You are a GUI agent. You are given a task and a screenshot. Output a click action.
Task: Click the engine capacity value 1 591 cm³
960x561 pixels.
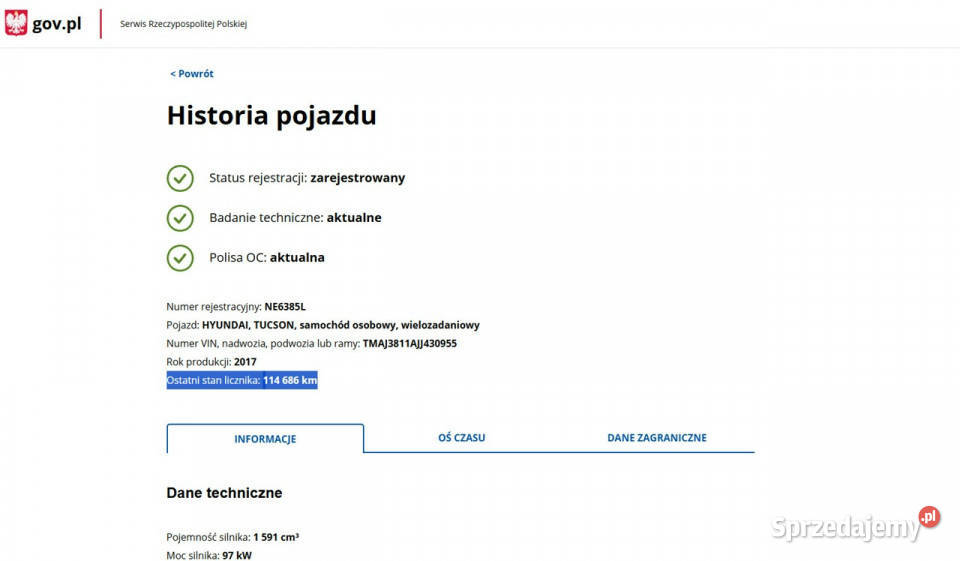click(x=276, y=537)
